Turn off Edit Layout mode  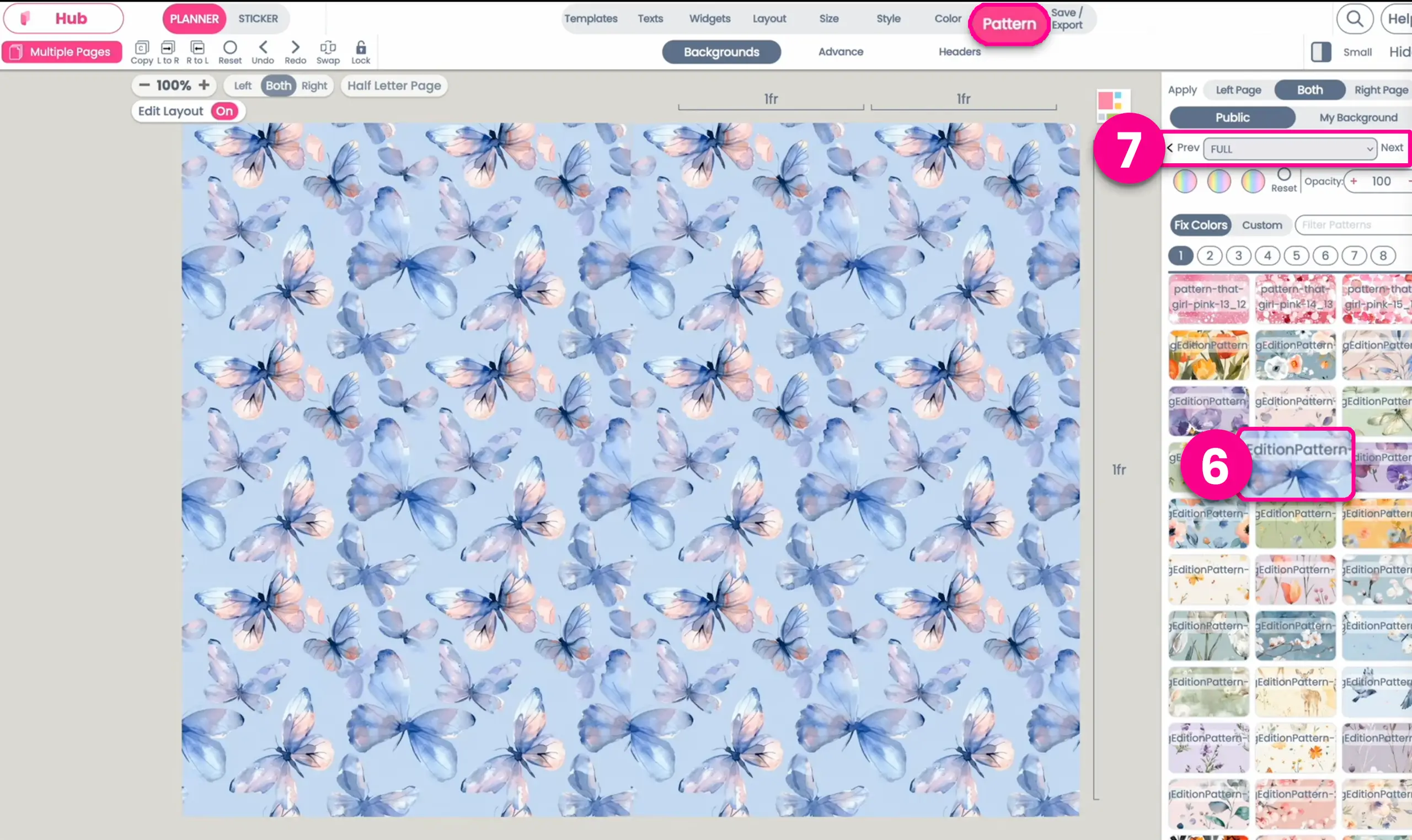point(223,111)
